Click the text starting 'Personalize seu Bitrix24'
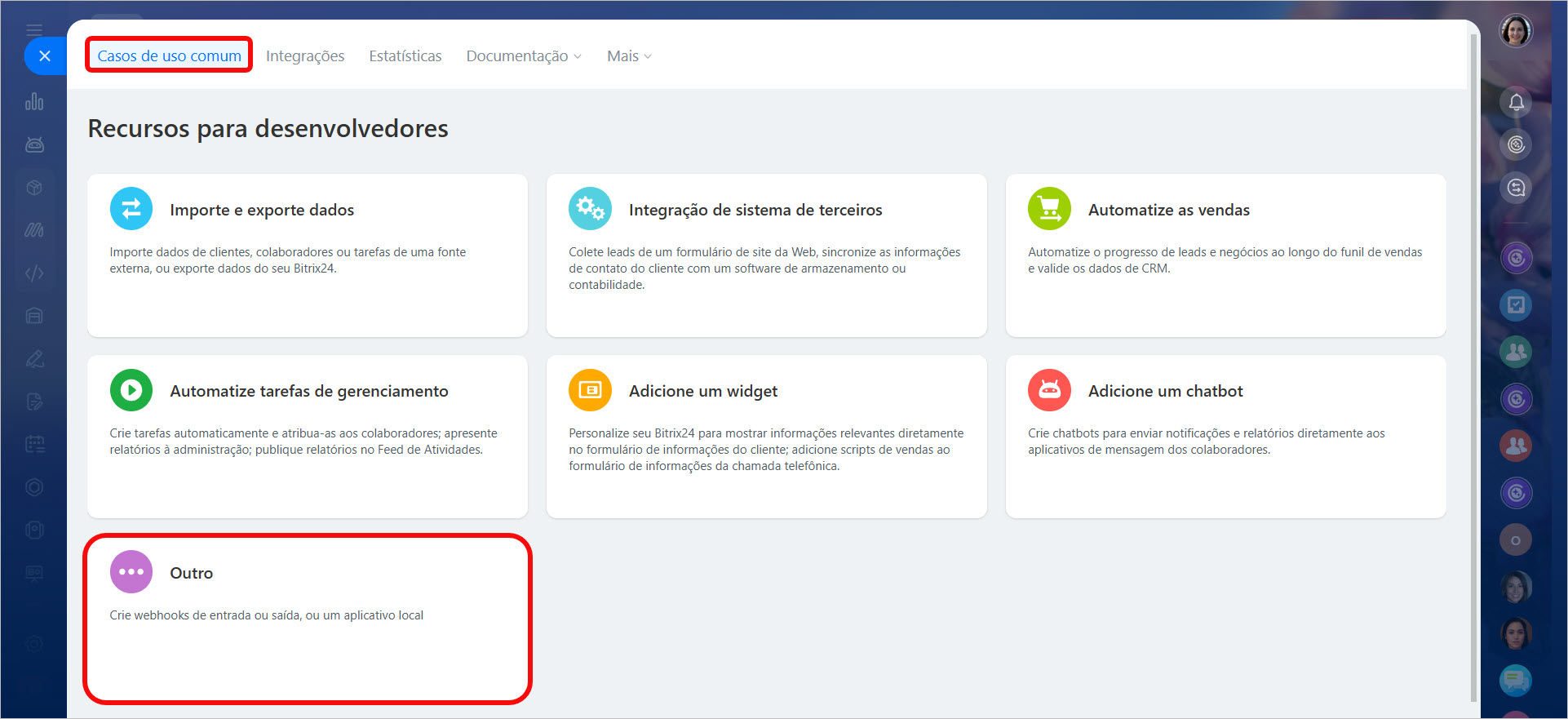1568x719 pixels. coord(766,450)
